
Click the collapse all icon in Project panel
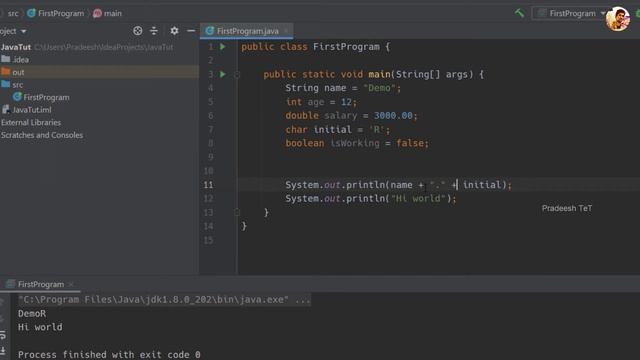(154, 31)
